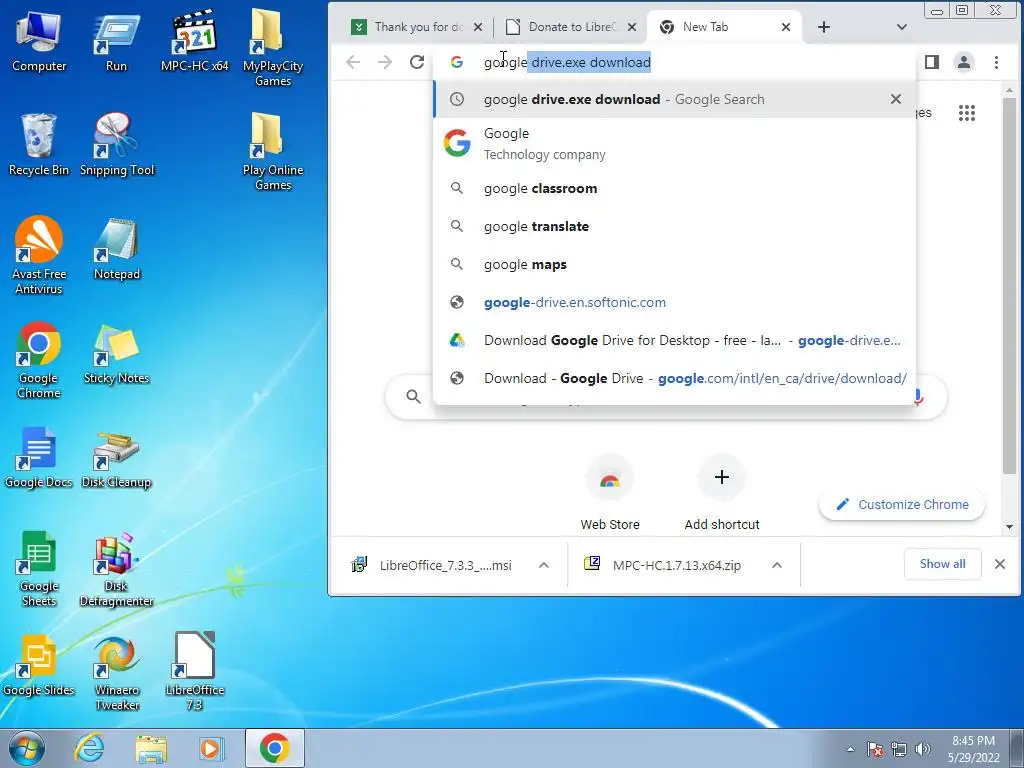Select the New Tab tab
The width and height of the screenshot is (1024, 768).
(724, 27)
